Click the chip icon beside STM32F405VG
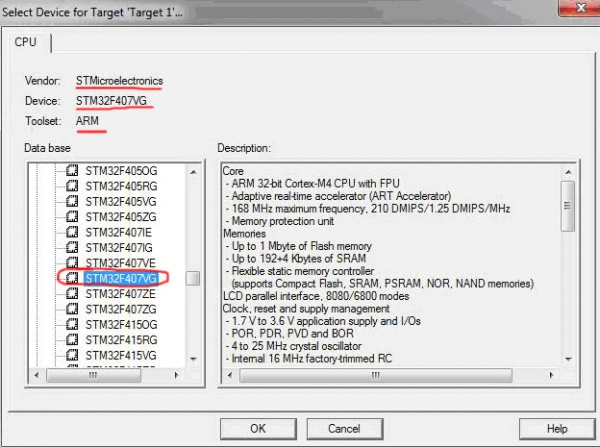Screen dimensions: 600x448 (72, 201)
